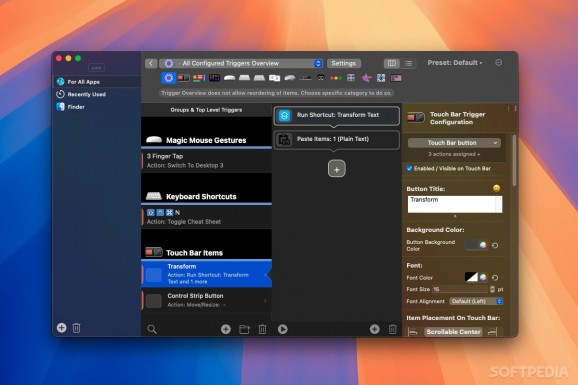The height and width of the screenshot is (385, 578).
Task: Select the Control Strip Button trigger row
Action: (206, 301)
